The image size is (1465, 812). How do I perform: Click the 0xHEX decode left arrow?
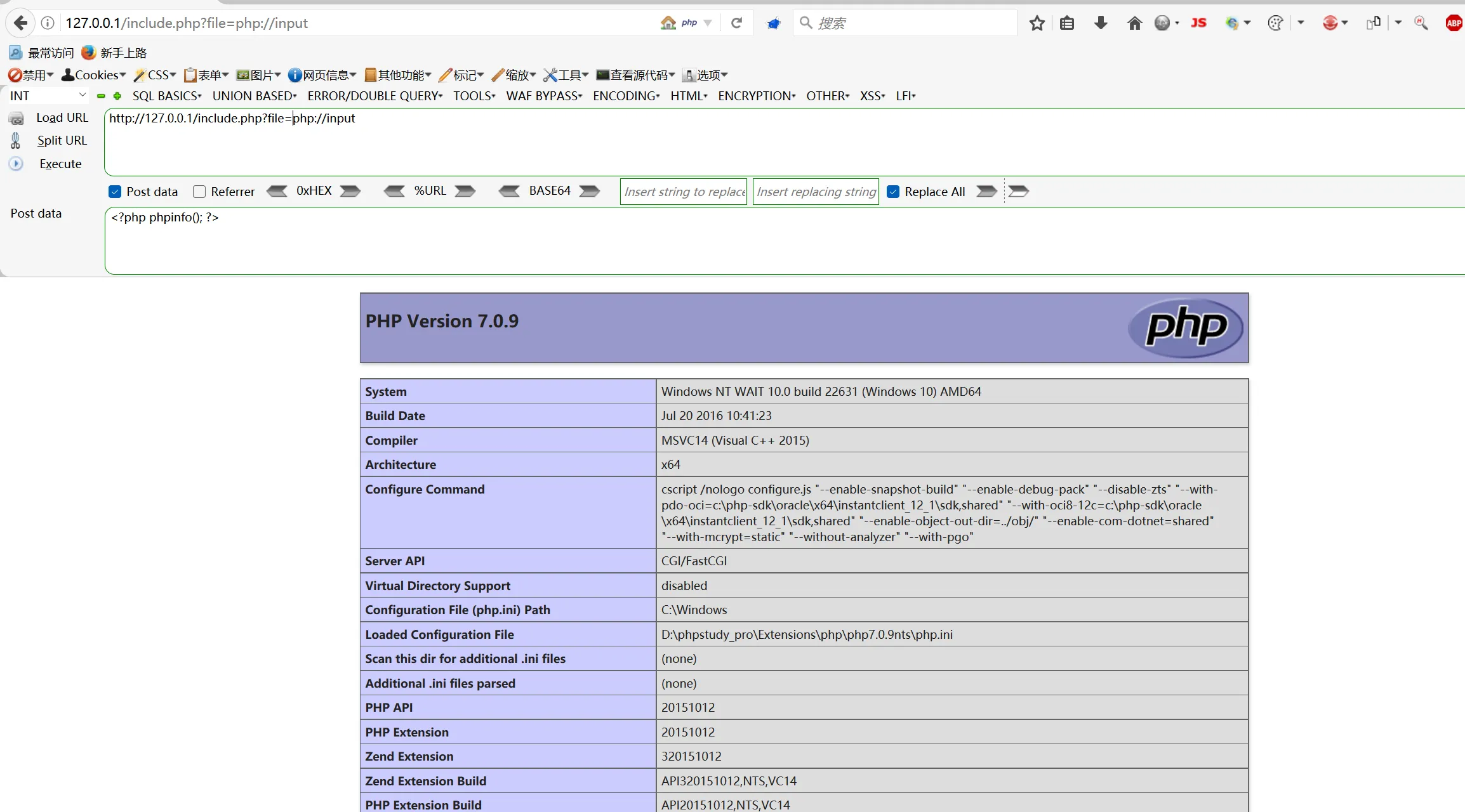[277, 191]
